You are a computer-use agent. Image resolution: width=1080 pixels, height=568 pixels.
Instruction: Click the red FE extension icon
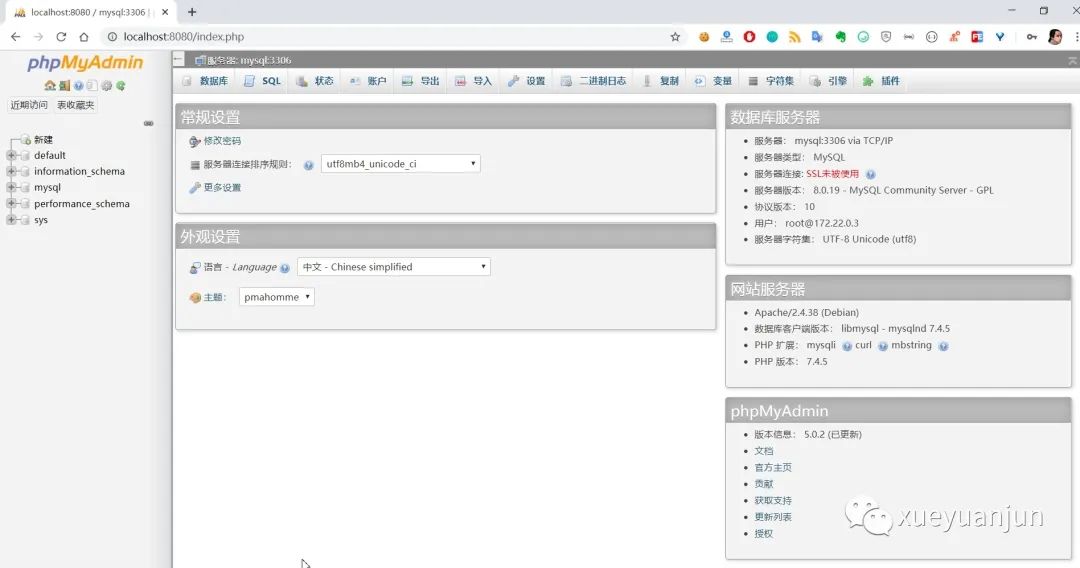[x=977, y=36]
